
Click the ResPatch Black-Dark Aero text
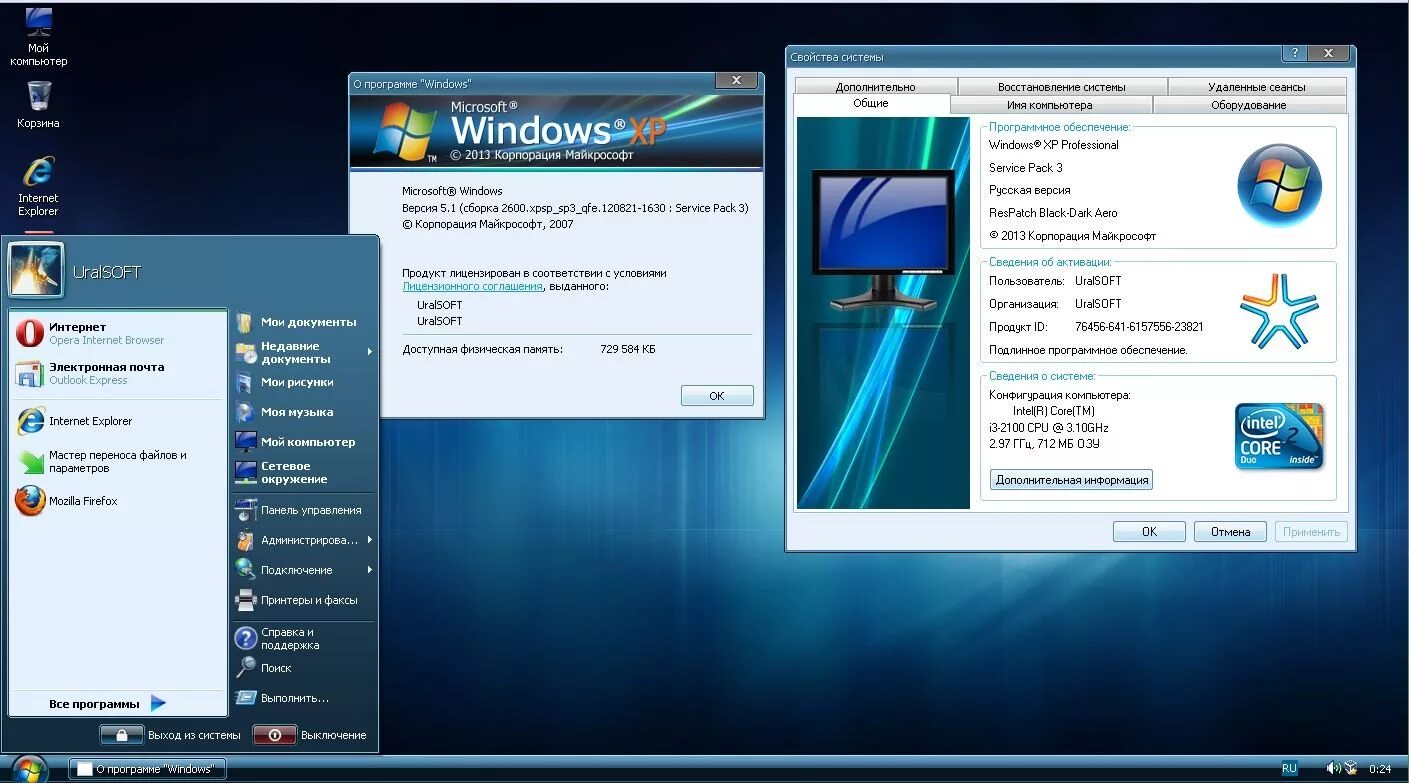pyautogui.click(x=1053, y=213)
